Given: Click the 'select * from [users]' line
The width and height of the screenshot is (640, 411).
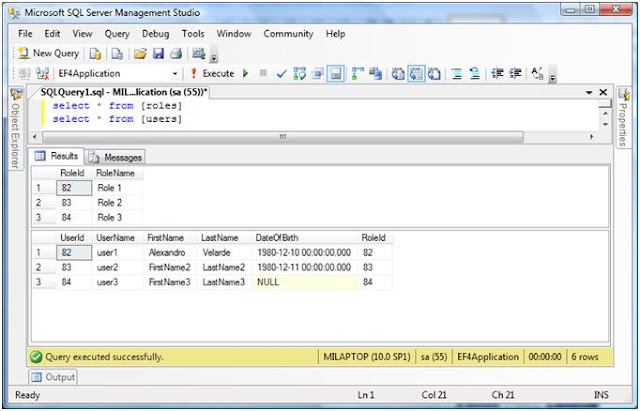Looking at the screenshot, I should tap(117, 119).
